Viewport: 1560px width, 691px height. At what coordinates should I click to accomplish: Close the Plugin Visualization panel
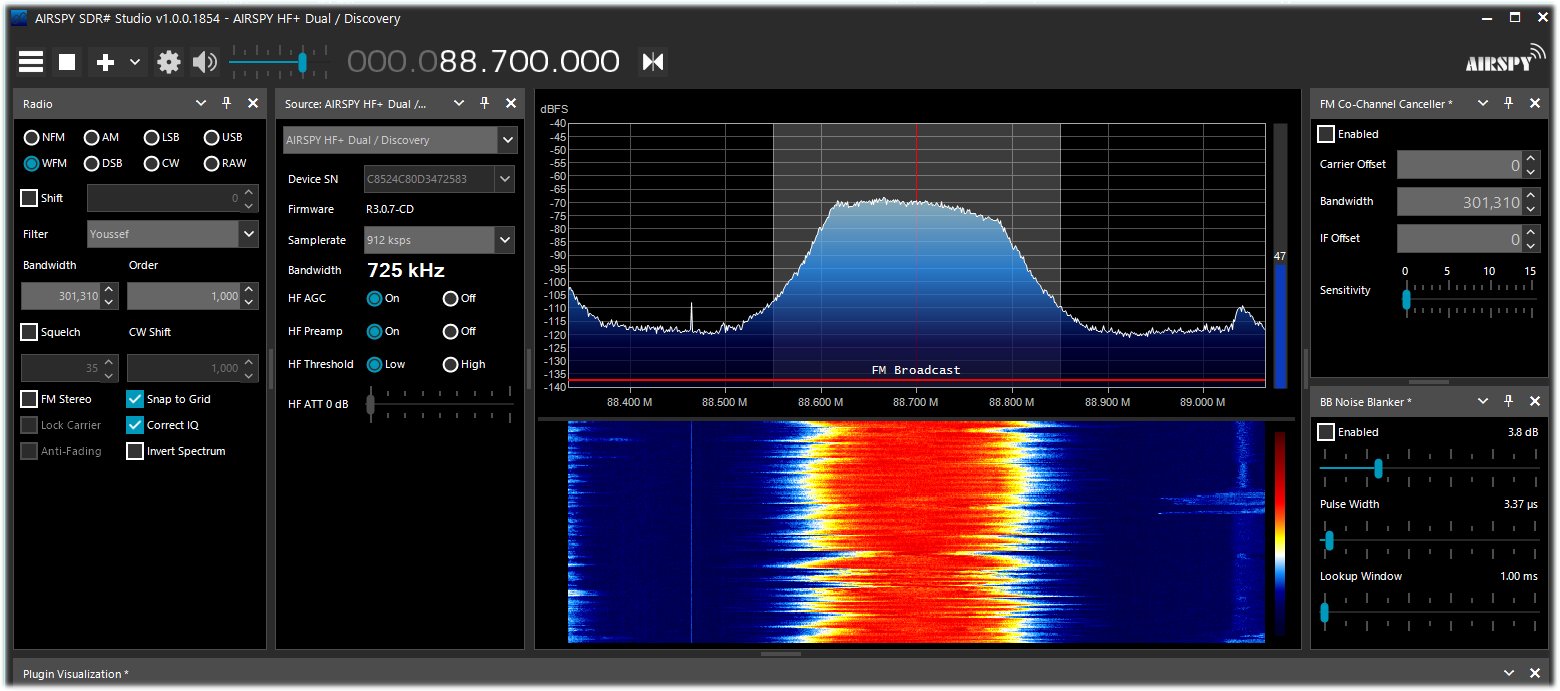pos(1536,673)
